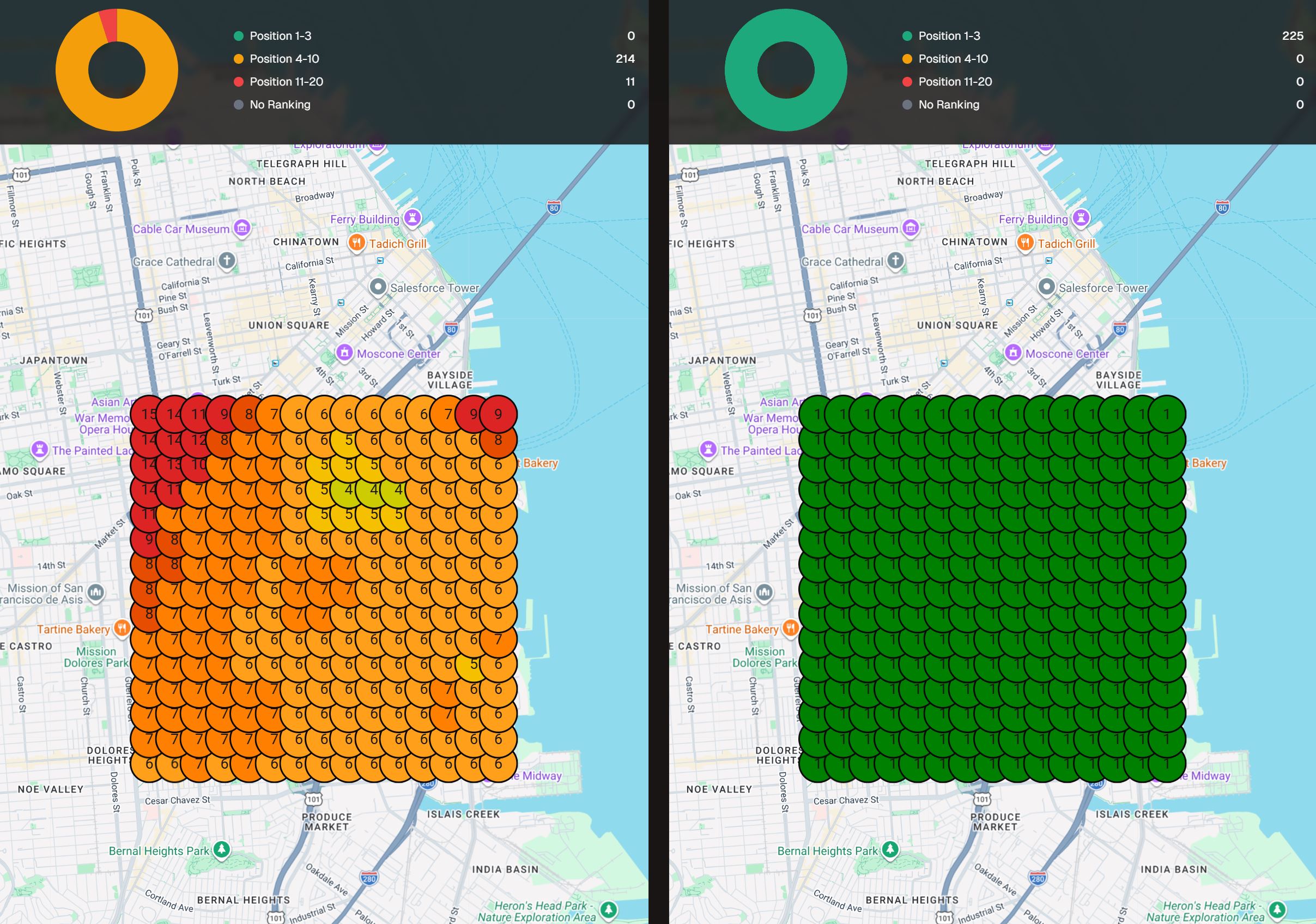Toggle the Position 11-20 legend dot on the left panel
Viewport: 1316px width, 924px height.
[240, 82]
